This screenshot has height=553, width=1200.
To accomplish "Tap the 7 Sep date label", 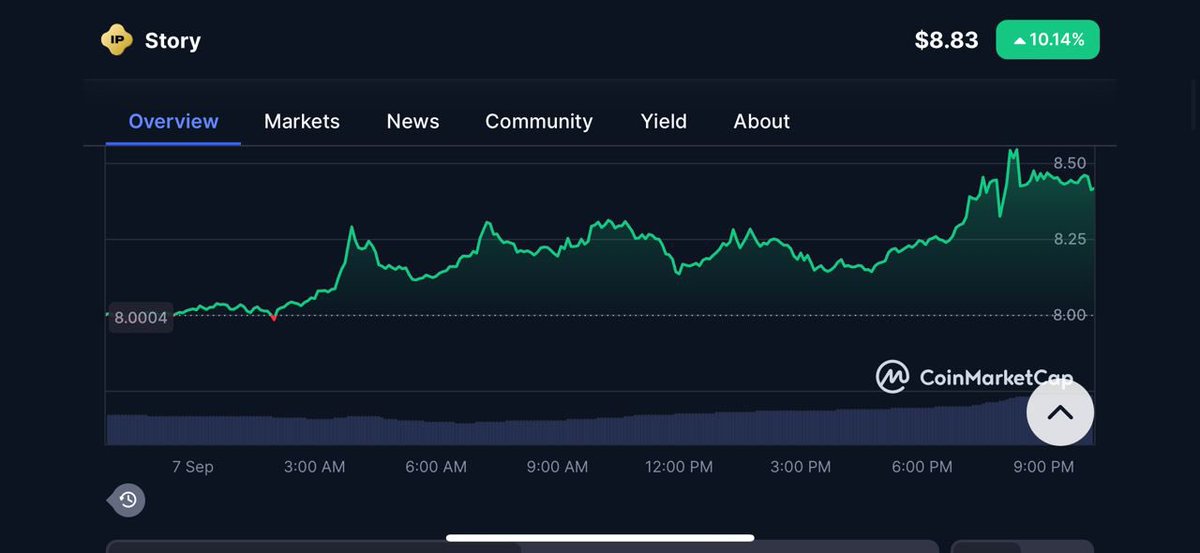I will click(193, 467).
